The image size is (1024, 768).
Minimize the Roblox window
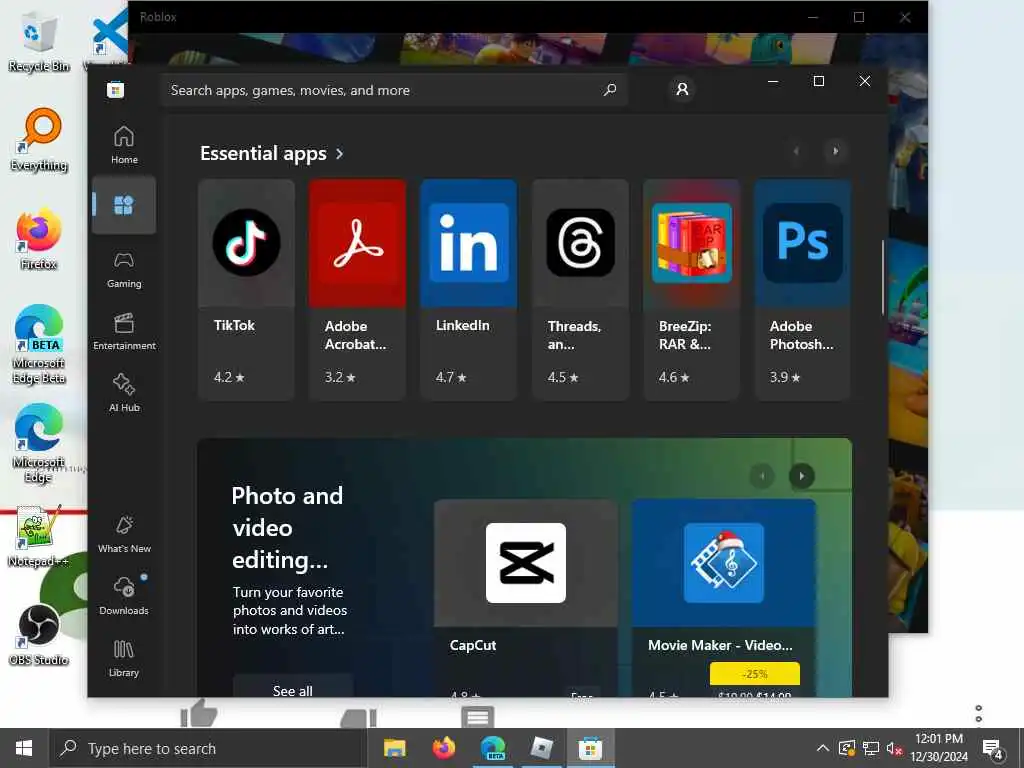(813, 17)
